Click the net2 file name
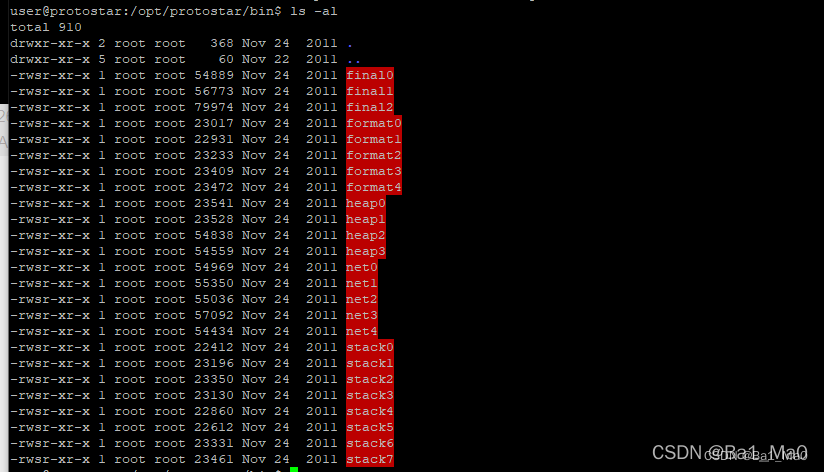The height and width of the screenshot is (472, 824). [362, 299]
